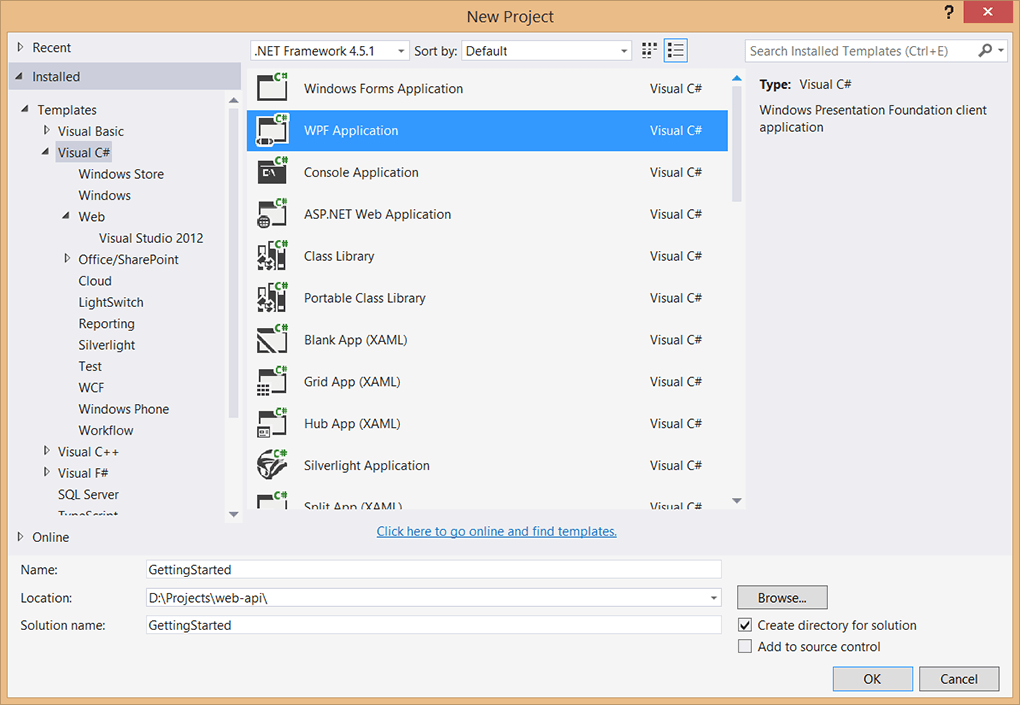Click the Solution name input field

pyautogui.click(x=434, y=625)
